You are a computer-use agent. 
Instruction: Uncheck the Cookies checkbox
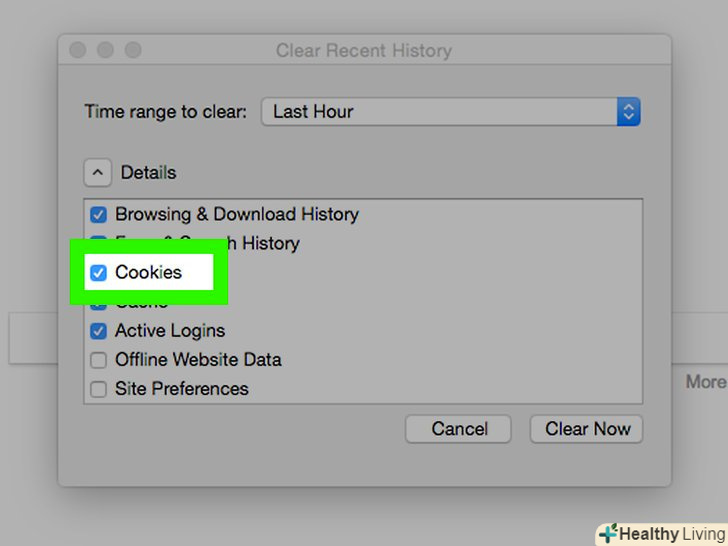coord(99,273)
